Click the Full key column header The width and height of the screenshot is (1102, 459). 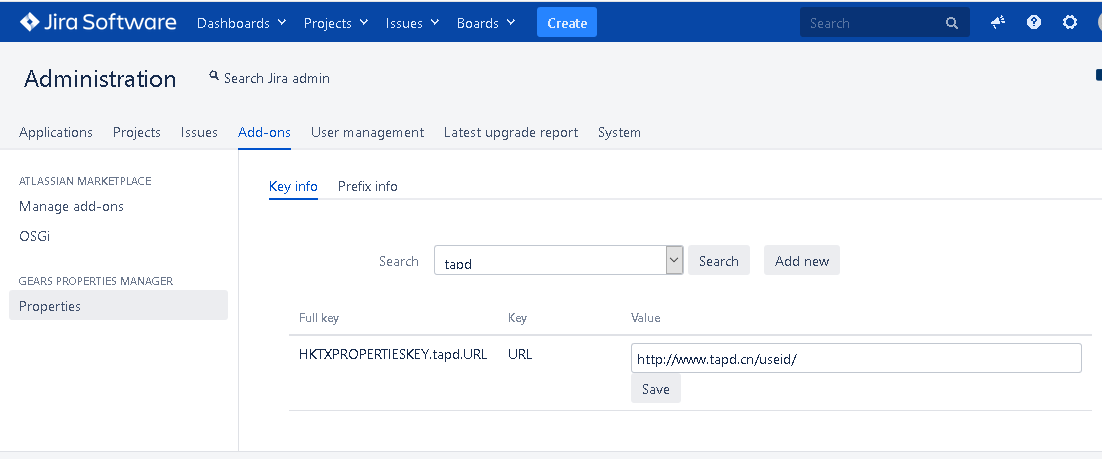click(319, 318)
